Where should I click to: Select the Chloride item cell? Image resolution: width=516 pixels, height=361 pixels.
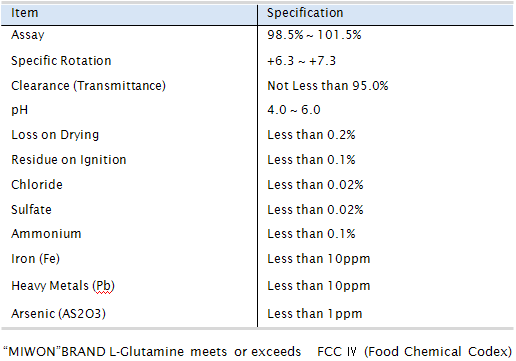[37, 185]
